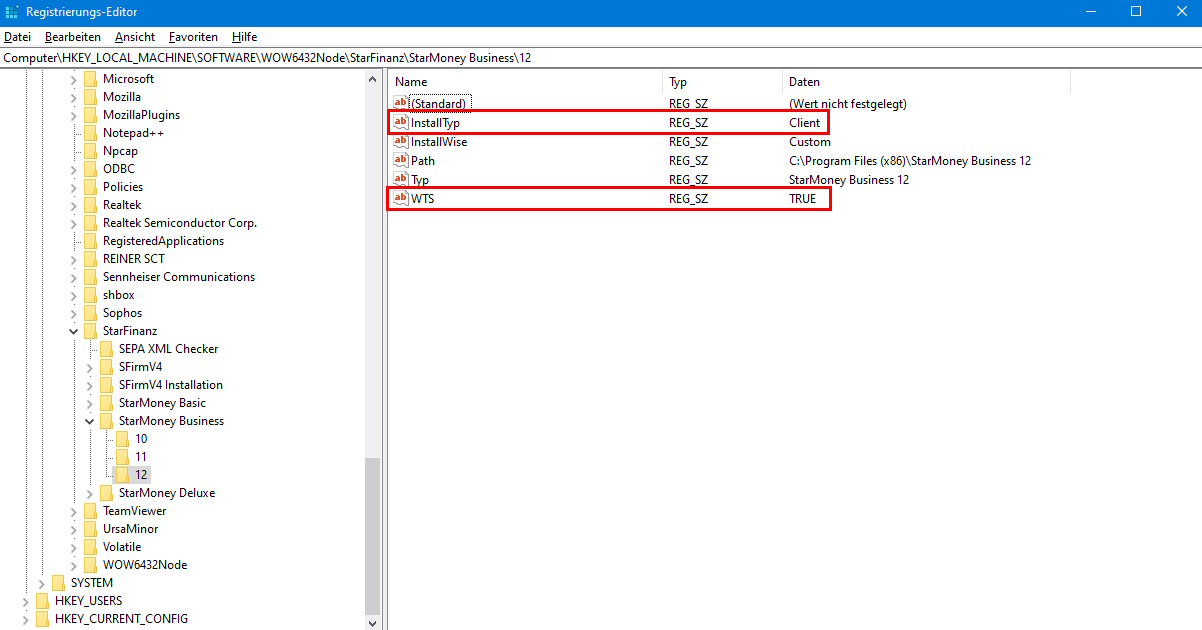Click the HKEY_CURRENT_CONFIG folder icon
Screen dimensions: 1202x630
click(x=42, y=619)
